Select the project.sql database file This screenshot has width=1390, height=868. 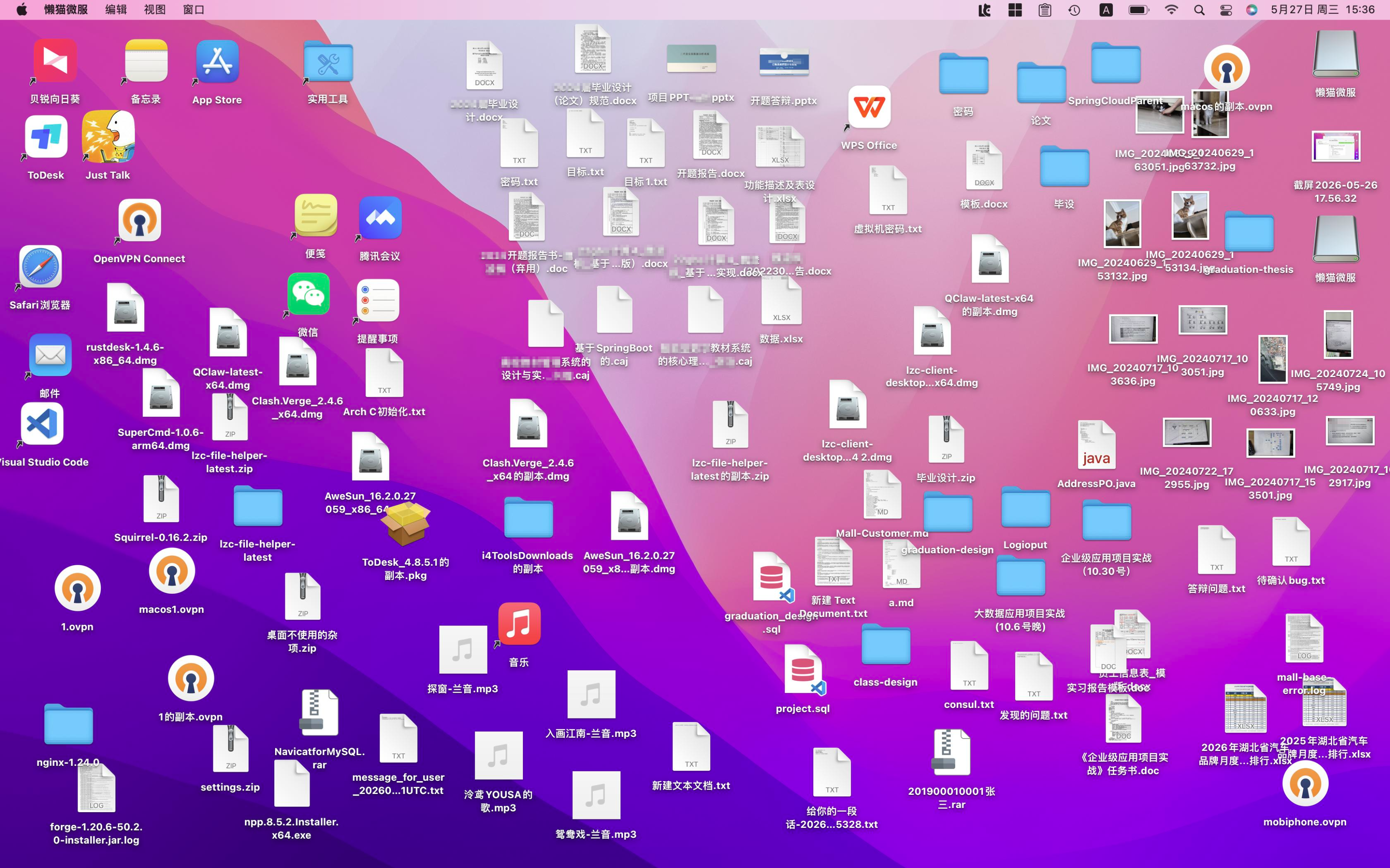[x=803, y=670]
